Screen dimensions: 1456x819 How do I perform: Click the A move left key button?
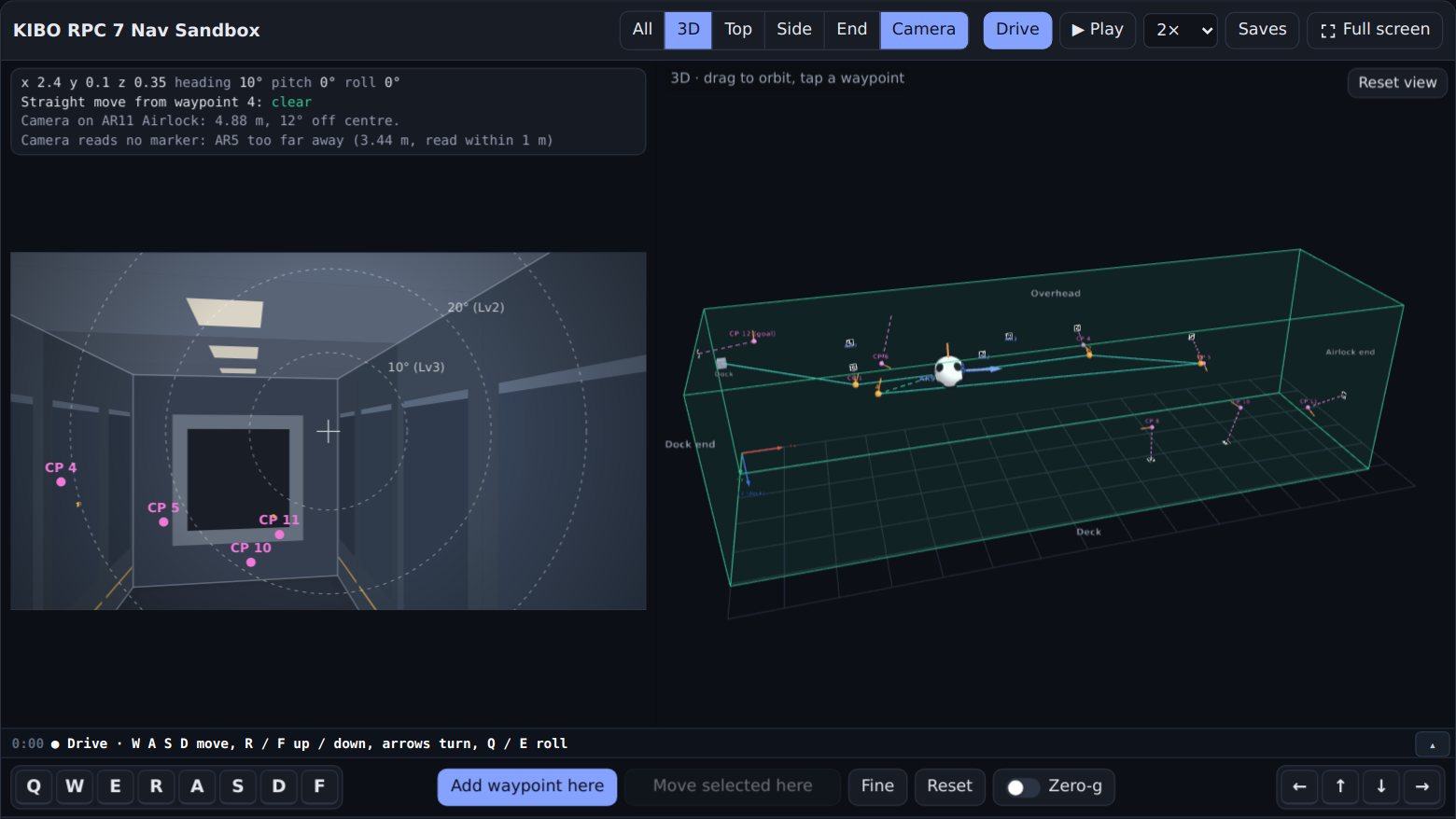[x=197, y=786]
